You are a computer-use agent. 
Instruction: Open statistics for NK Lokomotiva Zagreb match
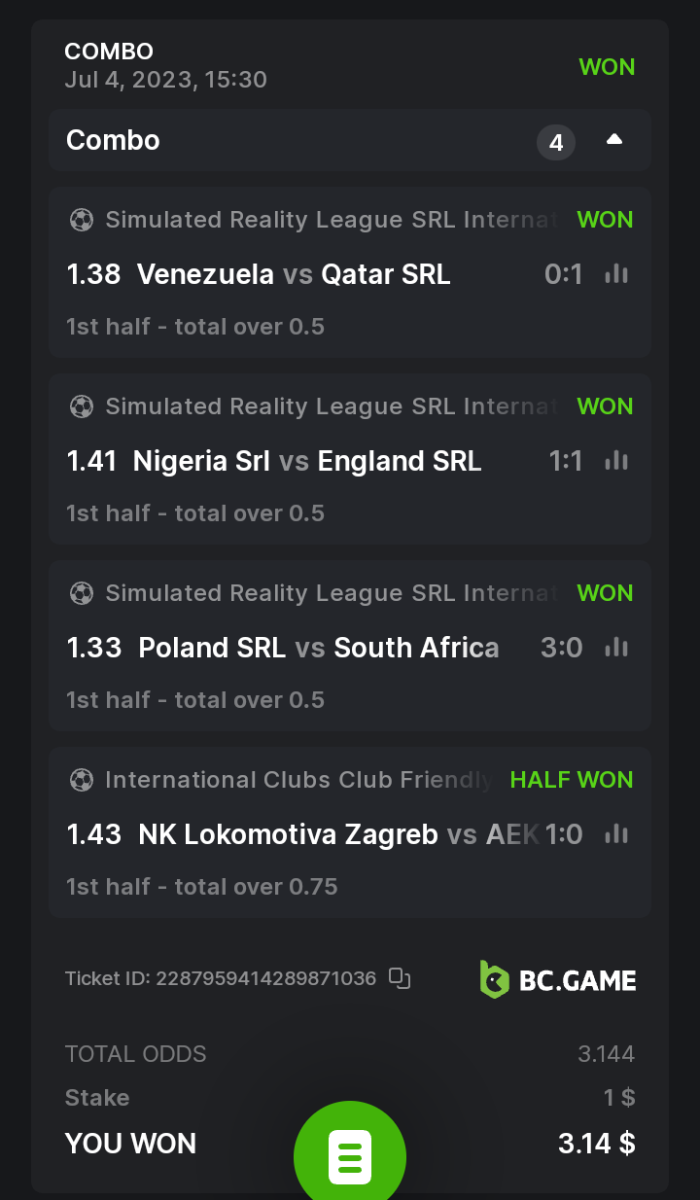click(616, 833)
